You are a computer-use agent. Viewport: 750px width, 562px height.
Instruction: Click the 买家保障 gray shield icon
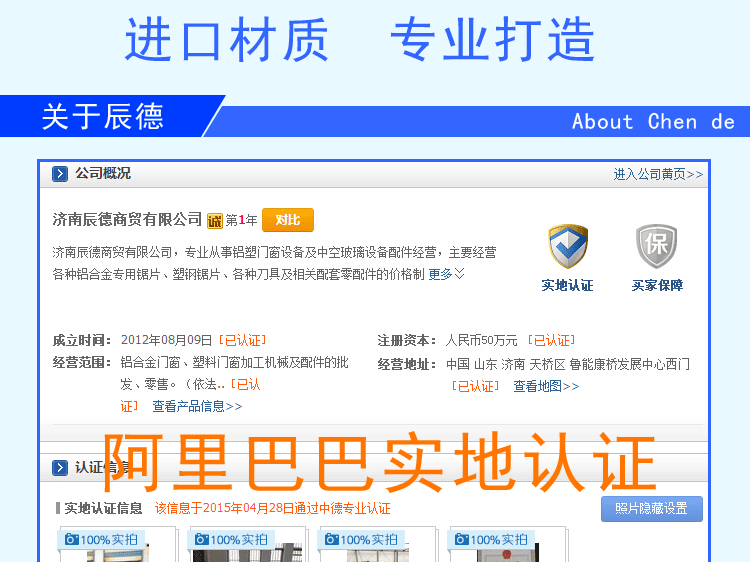tap(656, 246)
